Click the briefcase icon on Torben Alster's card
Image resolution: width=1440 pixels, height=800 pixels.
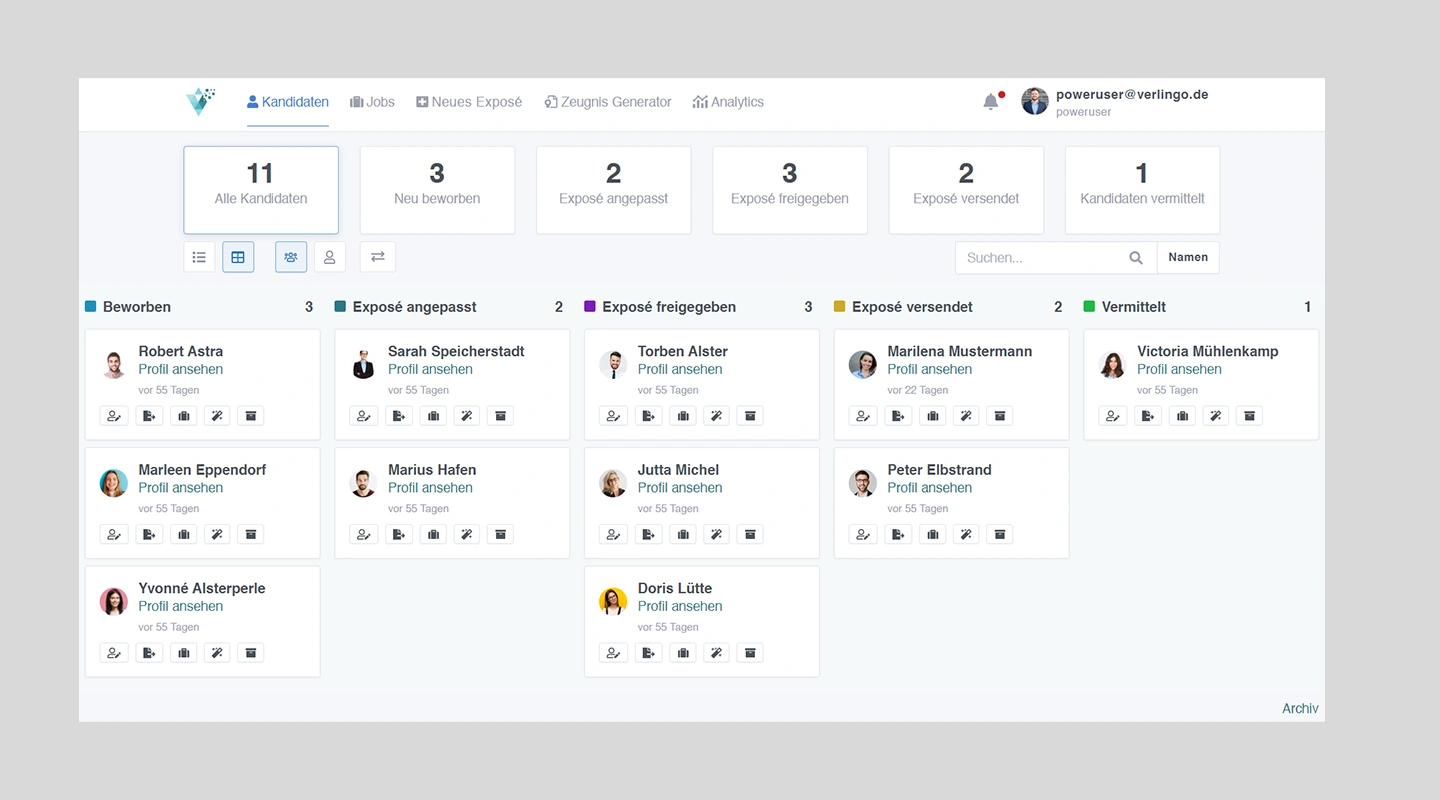(x=683, y=416)
